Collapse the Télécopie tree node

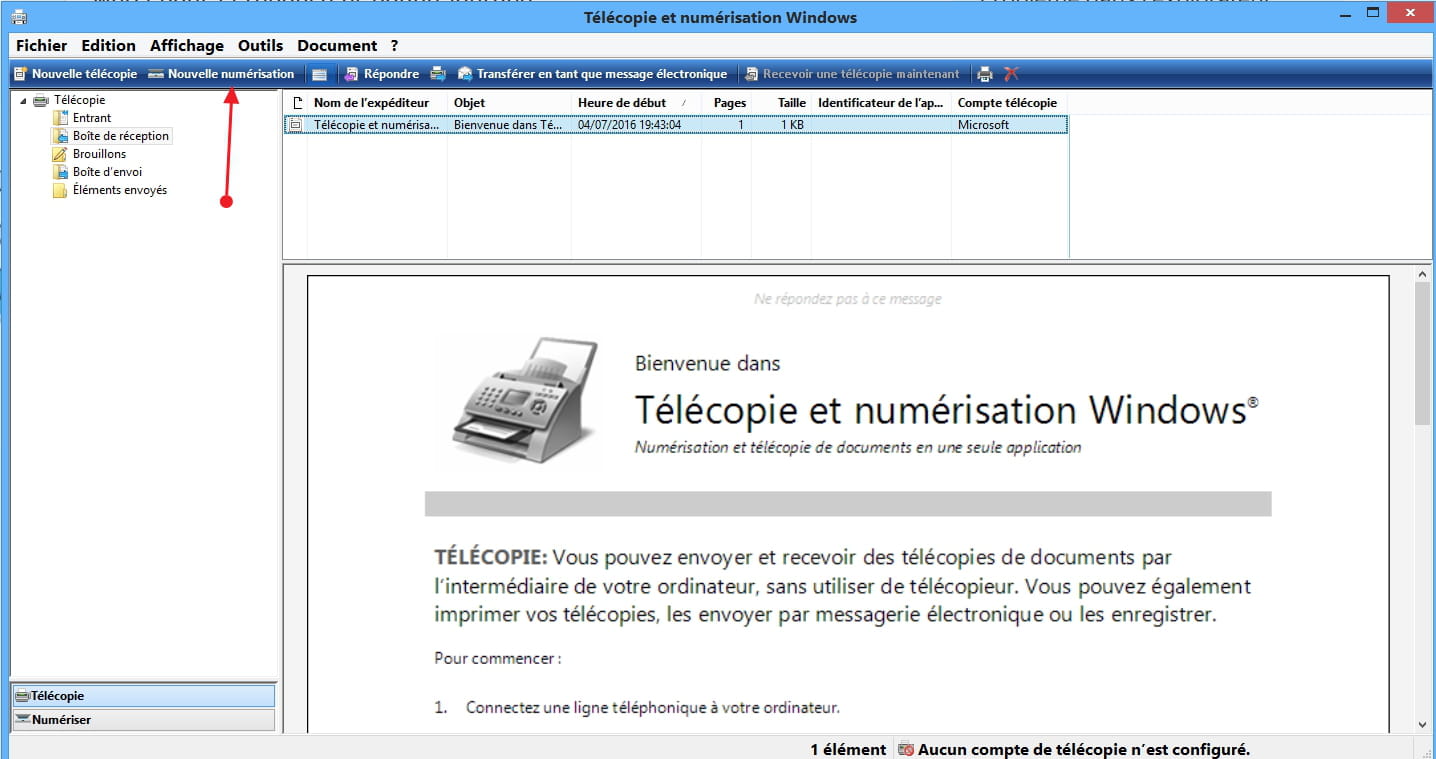[24, 100]
